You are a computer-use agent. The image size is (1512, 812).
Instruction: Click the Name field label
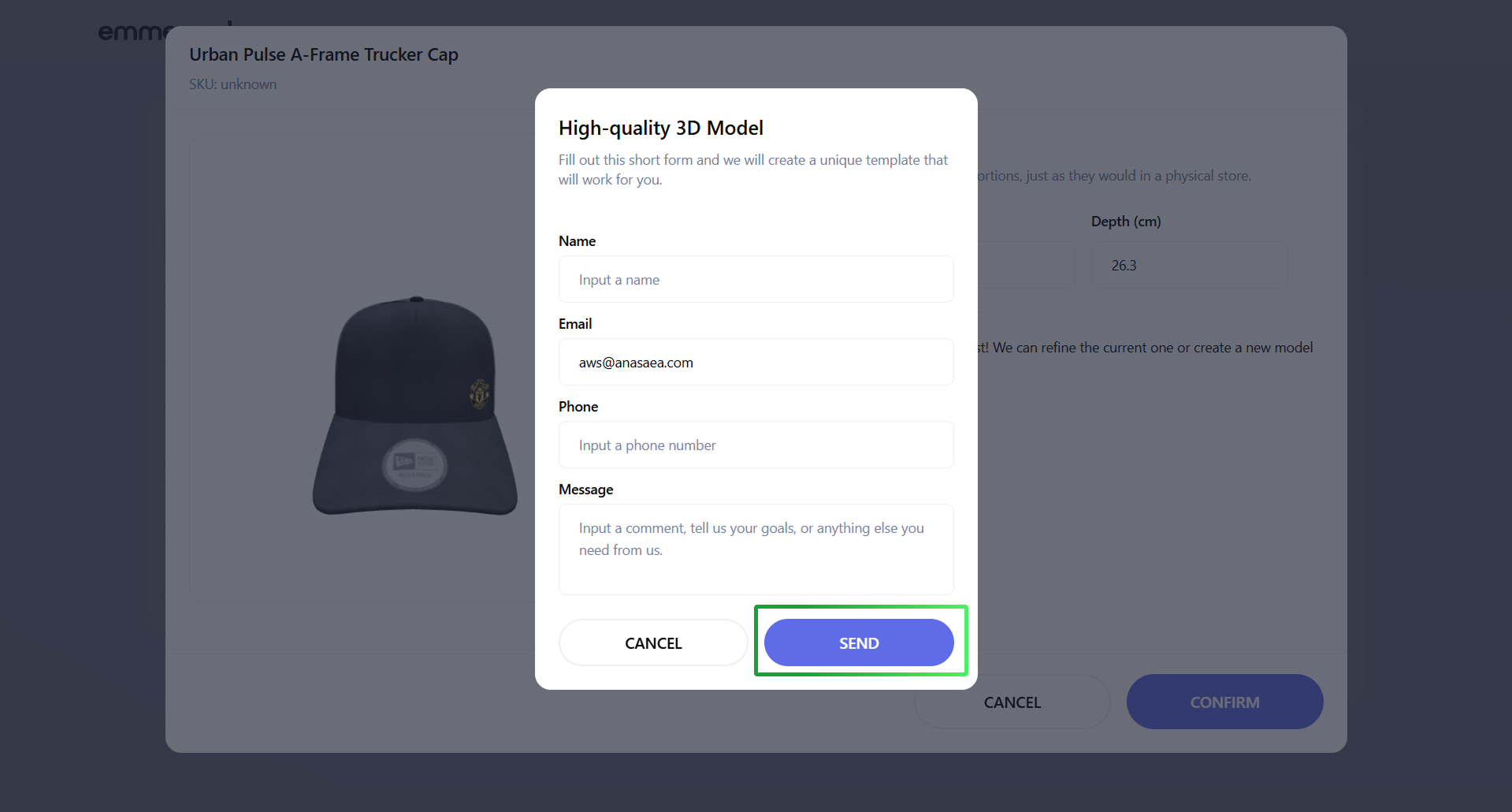[x=577, y=241]
